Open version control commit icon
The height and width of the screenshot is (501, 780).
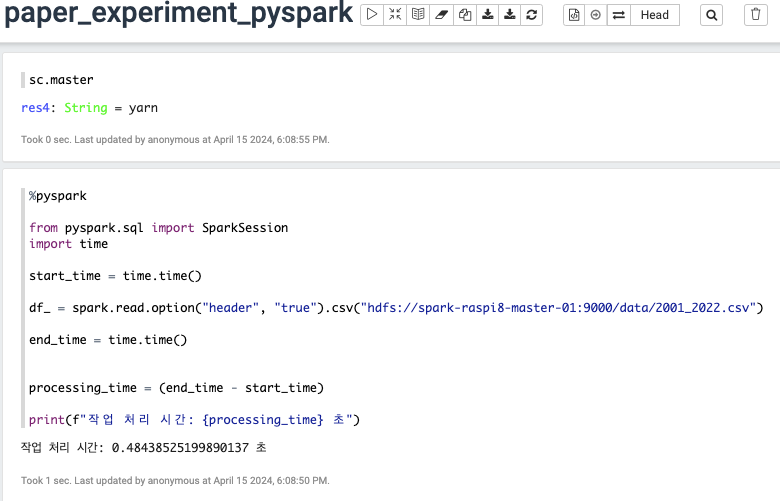pos(574,14)
